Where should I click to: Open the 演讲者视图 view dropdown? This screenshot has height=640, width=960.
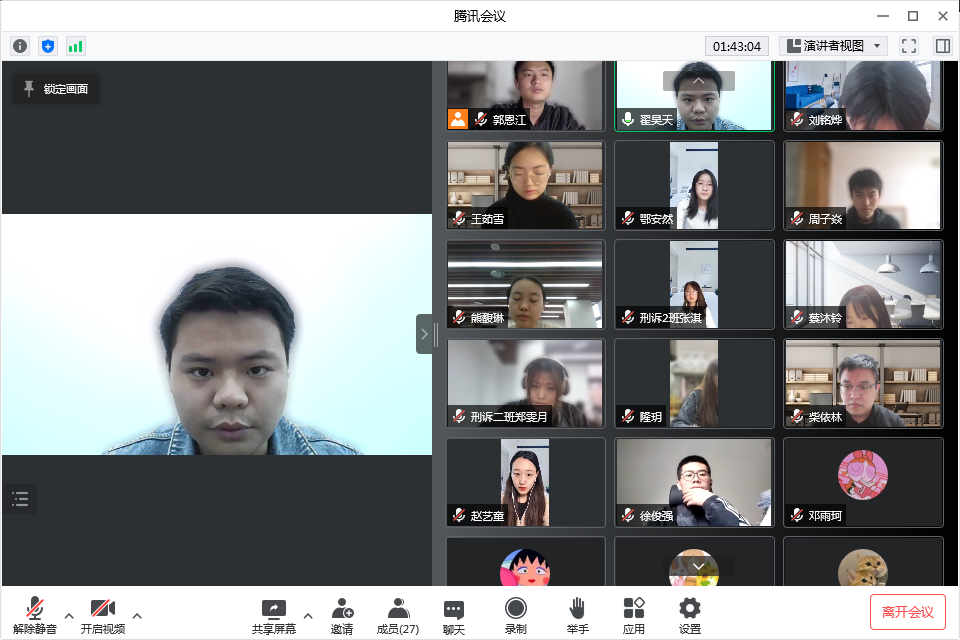(x=833, y=46)
